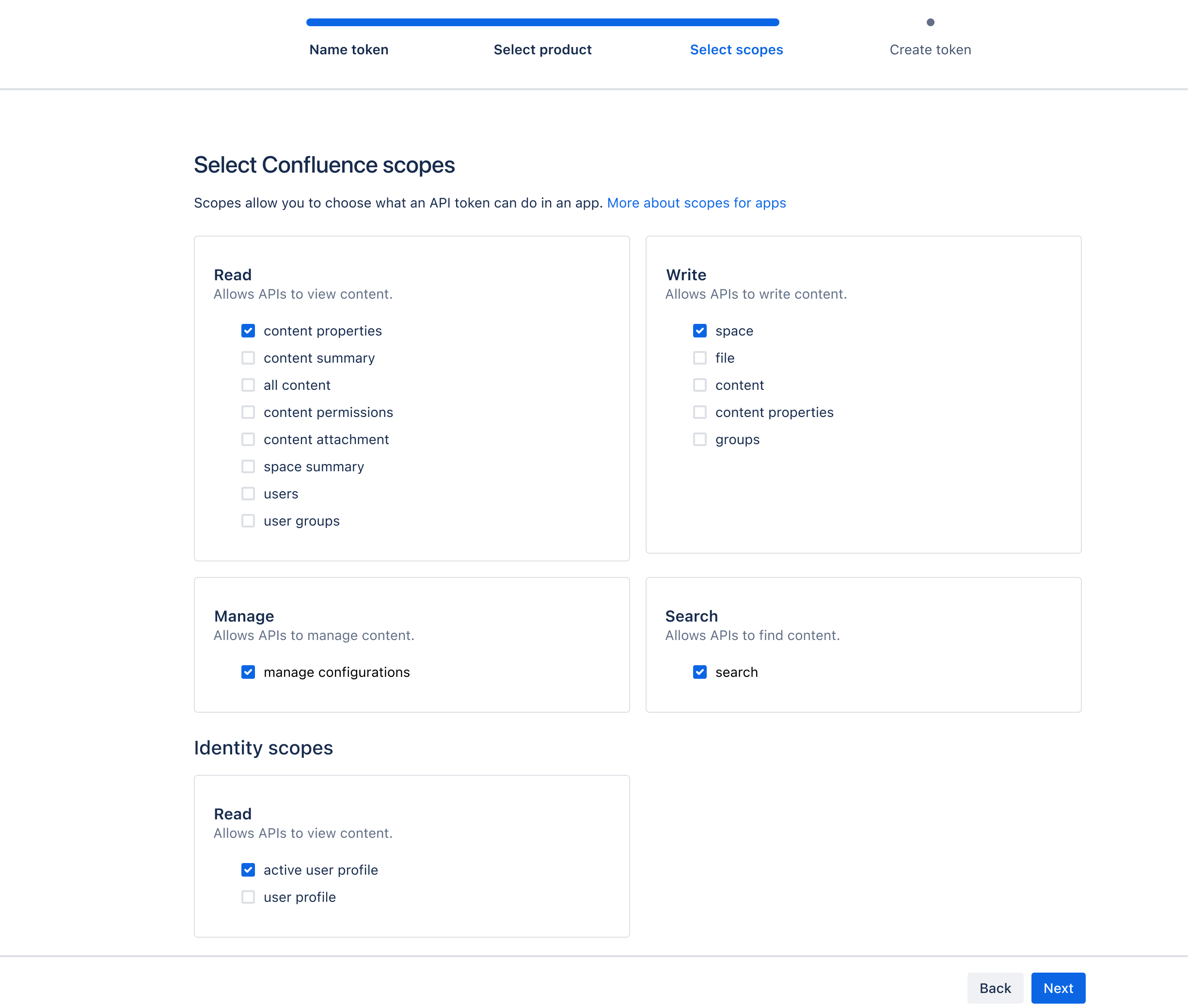Check the all content read scope
1188x1008 pixels.
tap(248, 385)
